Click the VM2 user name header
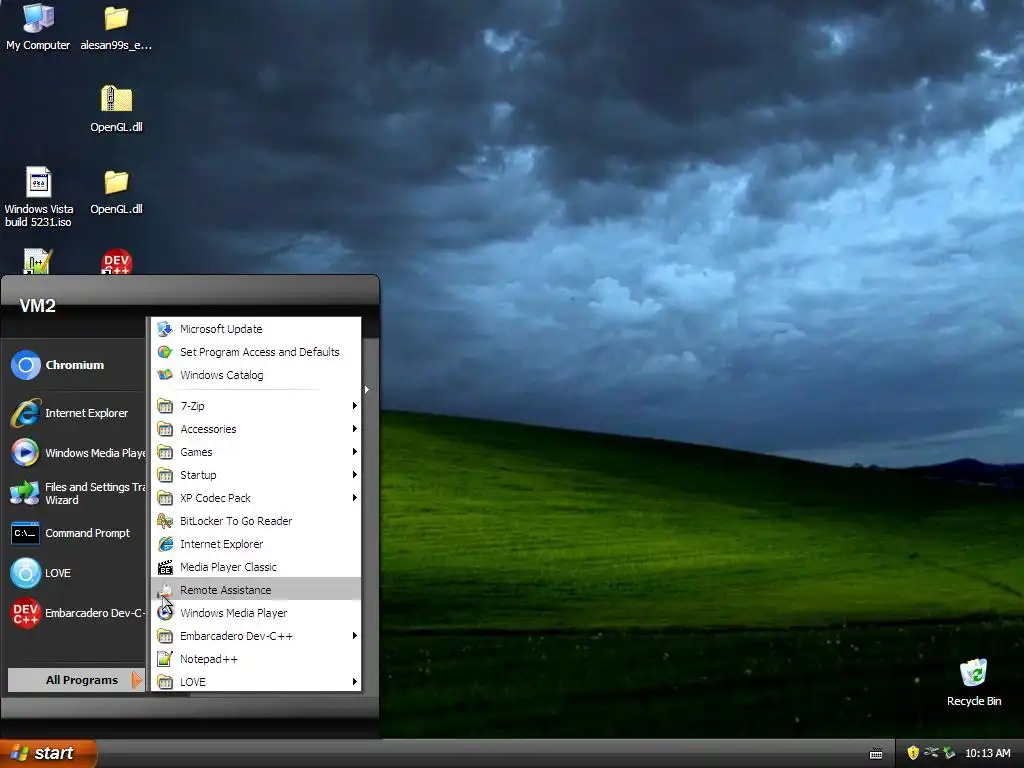The image size is (1024, 768). coord(37,306)
